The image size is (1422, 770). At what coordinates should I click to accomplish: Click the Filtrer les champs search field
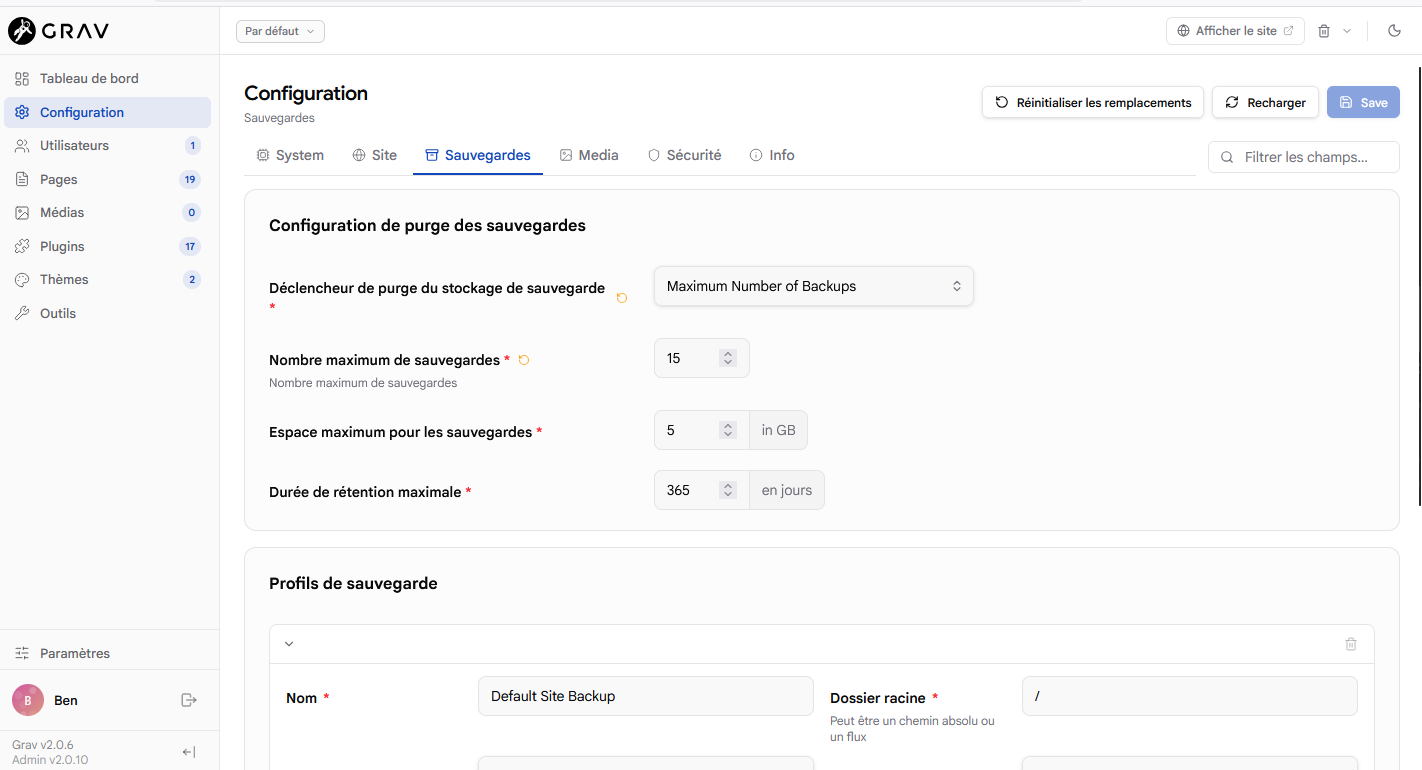point(1304,157)
